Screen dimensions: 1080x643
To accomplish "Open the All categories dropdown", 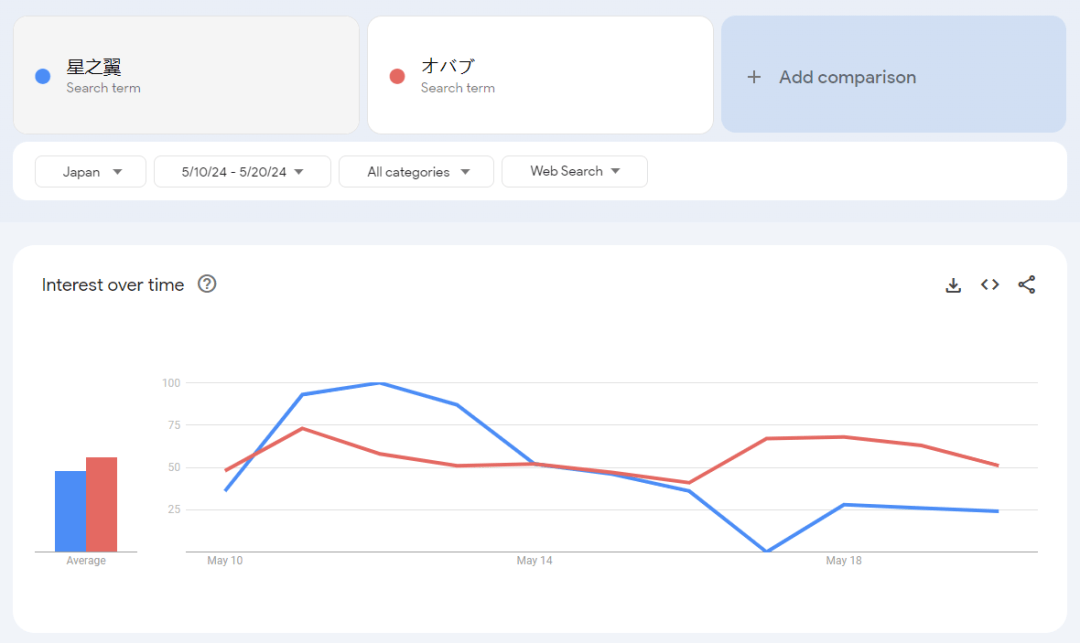I will (x=416, y=172).
